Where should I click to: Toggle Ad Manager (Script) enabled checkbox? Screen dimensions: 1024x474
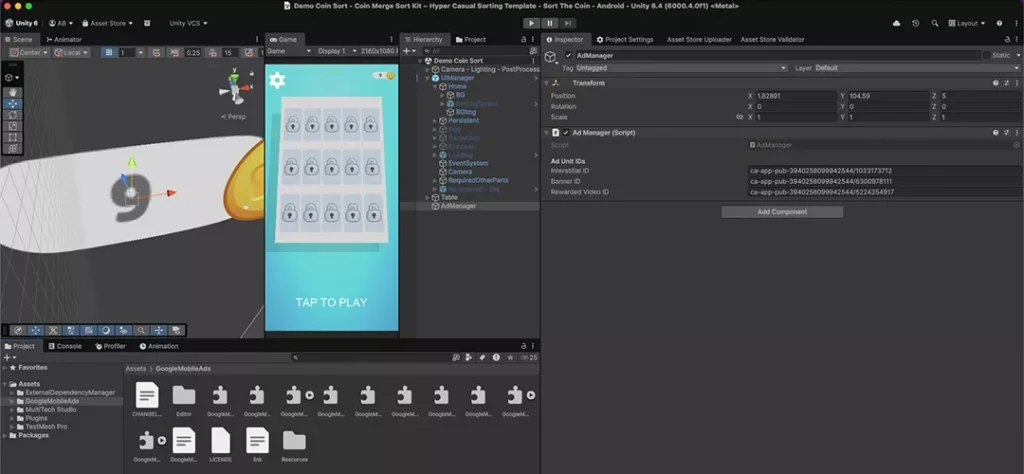click(x=566, y=133)
